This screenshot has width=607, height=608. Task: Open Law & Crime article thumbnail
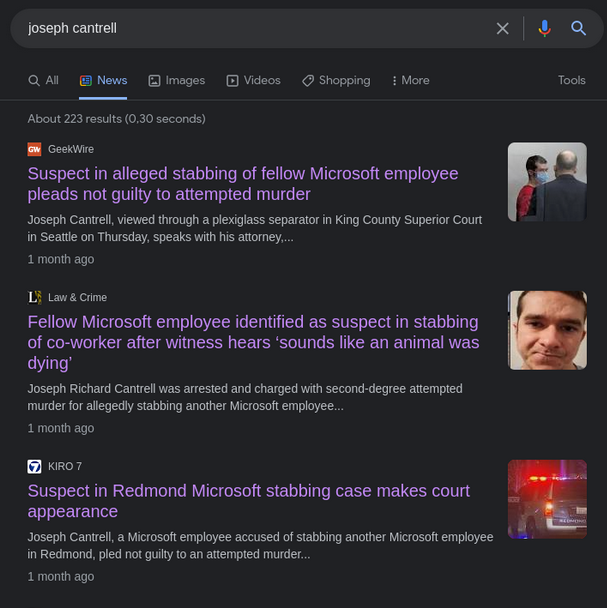[x=547, y=330]
